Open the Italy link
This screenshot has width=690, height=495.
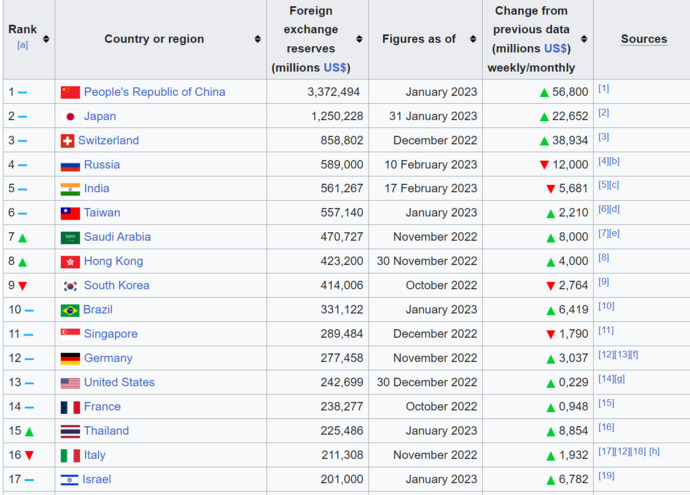95,455
